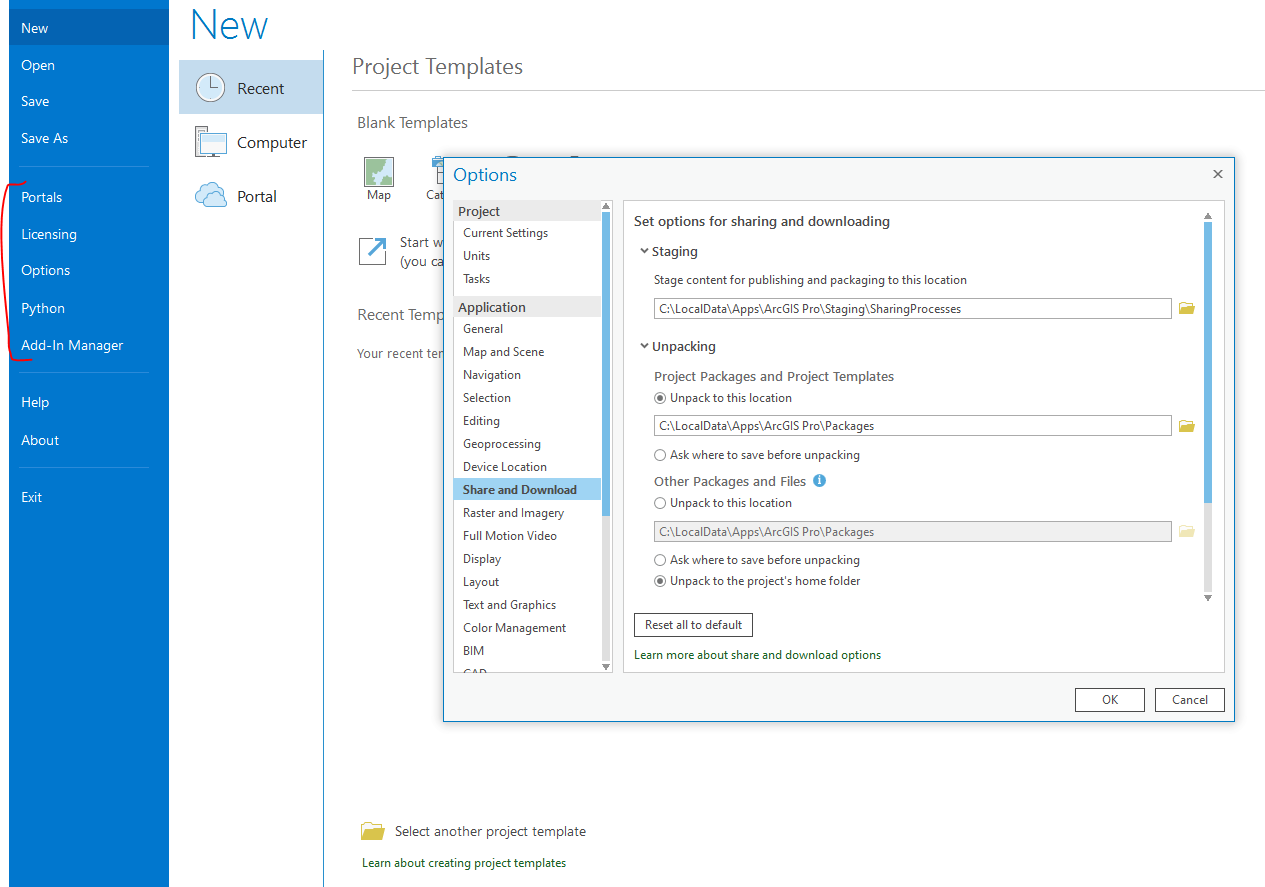
Task: Select the Computer source icon
Action: [211, 141]
